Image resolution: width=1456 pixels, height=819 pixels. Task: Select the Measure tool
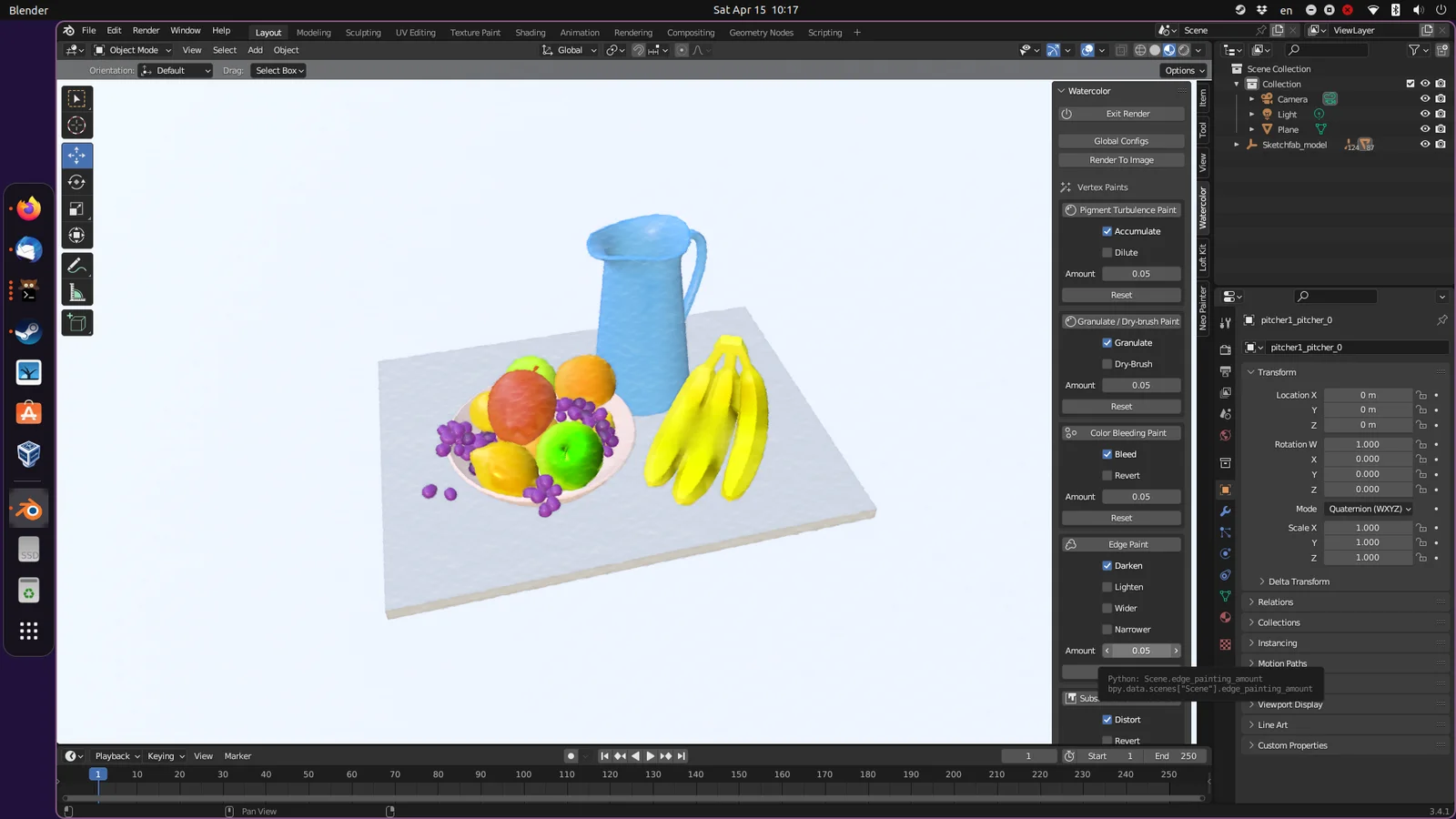pyautogui.click(x=76, y=293)
